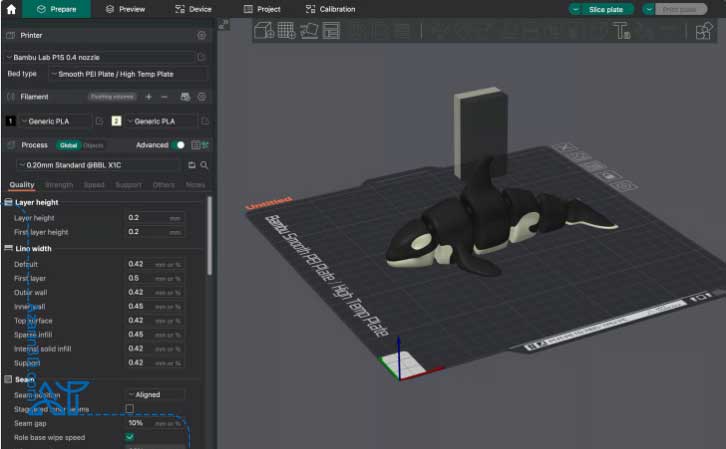The image size is (726, 449).
Task: Enable the Staggered inner seams checkbox
Action: [130, 408]
